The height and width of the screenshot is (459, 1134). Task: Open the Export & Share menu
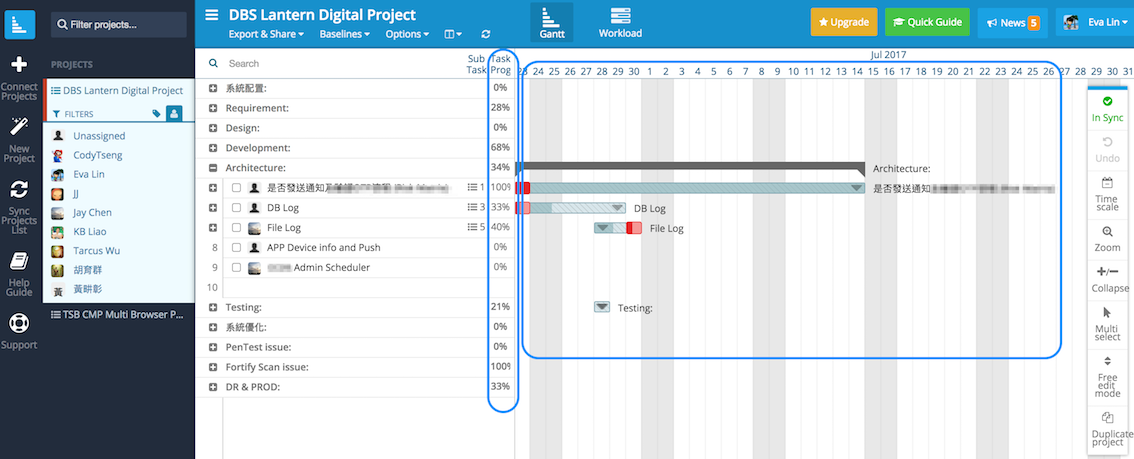click(266, 34)
